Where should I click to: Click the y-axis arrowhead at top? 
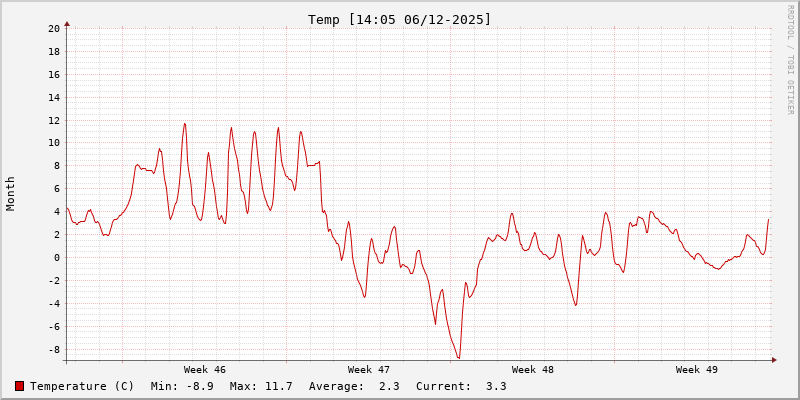pos(67,23)
